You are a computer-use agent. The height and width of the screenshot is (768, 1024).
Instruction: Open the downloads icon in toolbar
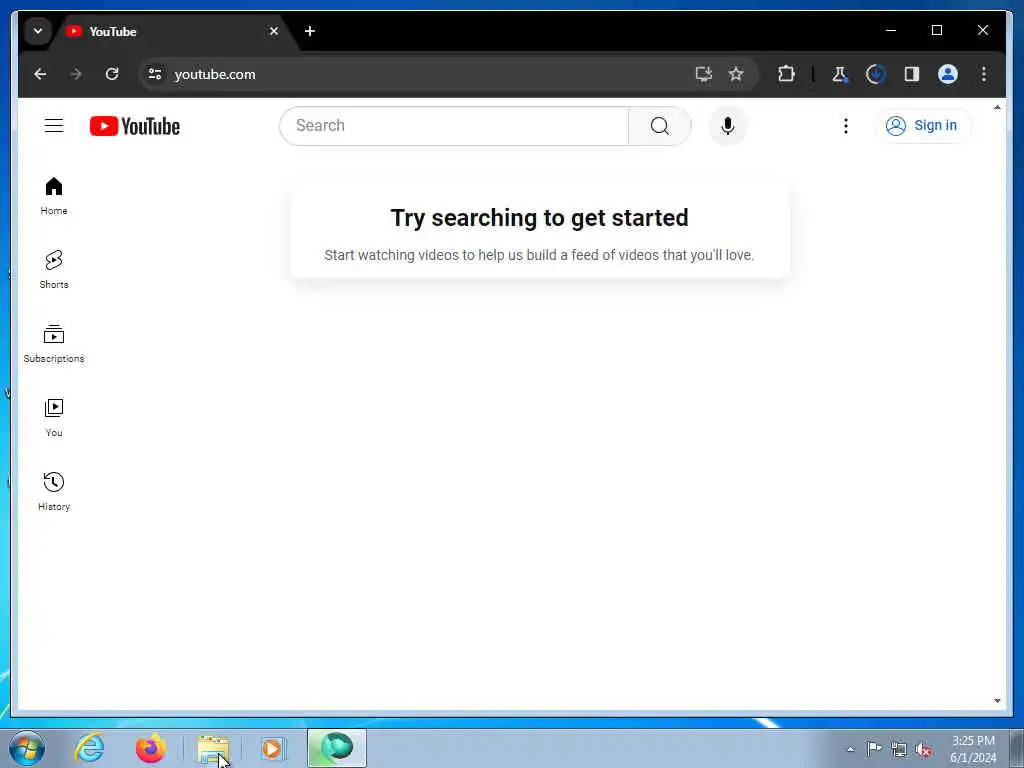[x=876, y=74]
